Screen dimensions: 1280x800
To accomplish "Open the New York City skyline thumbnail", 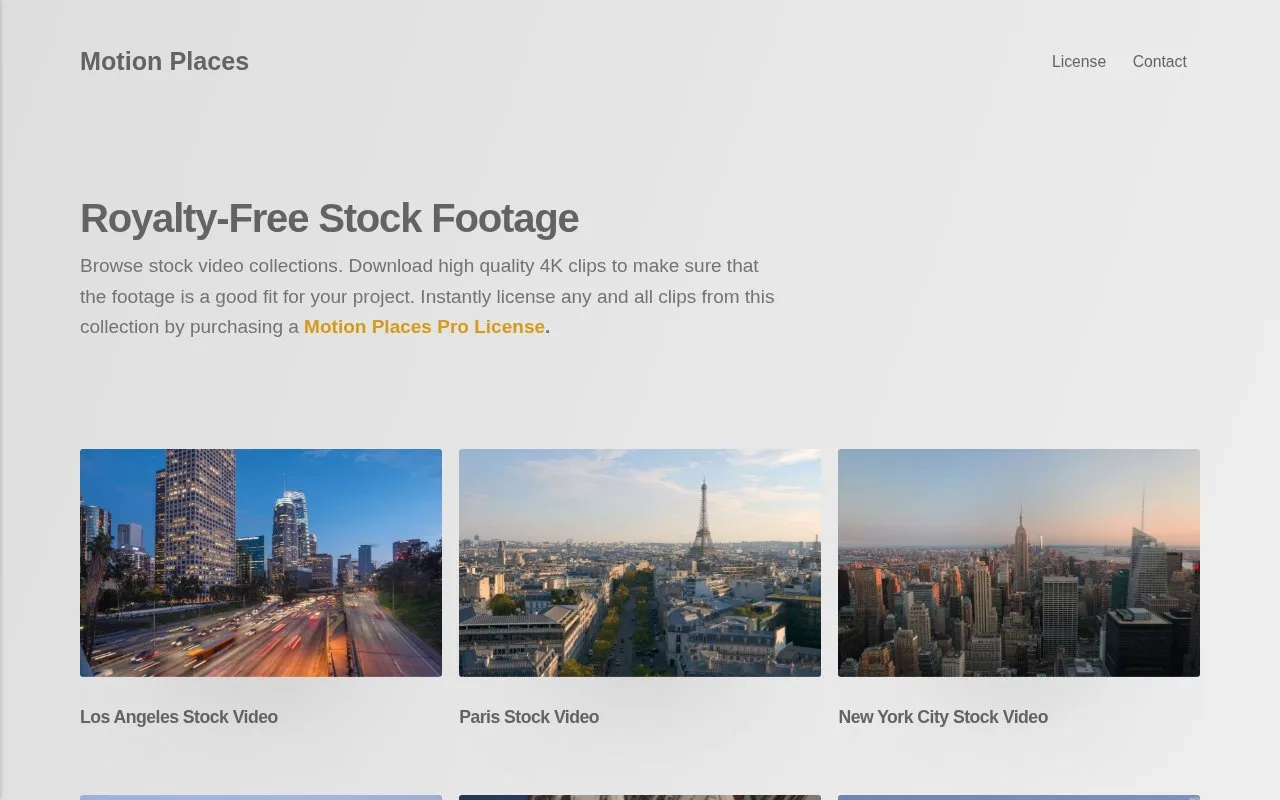I will [1019, 563].
